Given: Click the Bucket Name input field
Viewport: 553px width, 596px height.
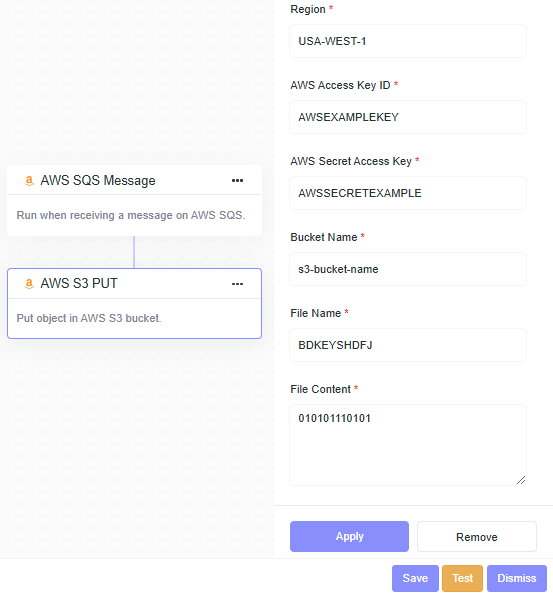Looking at the screenshot, I should click(408, 269).
